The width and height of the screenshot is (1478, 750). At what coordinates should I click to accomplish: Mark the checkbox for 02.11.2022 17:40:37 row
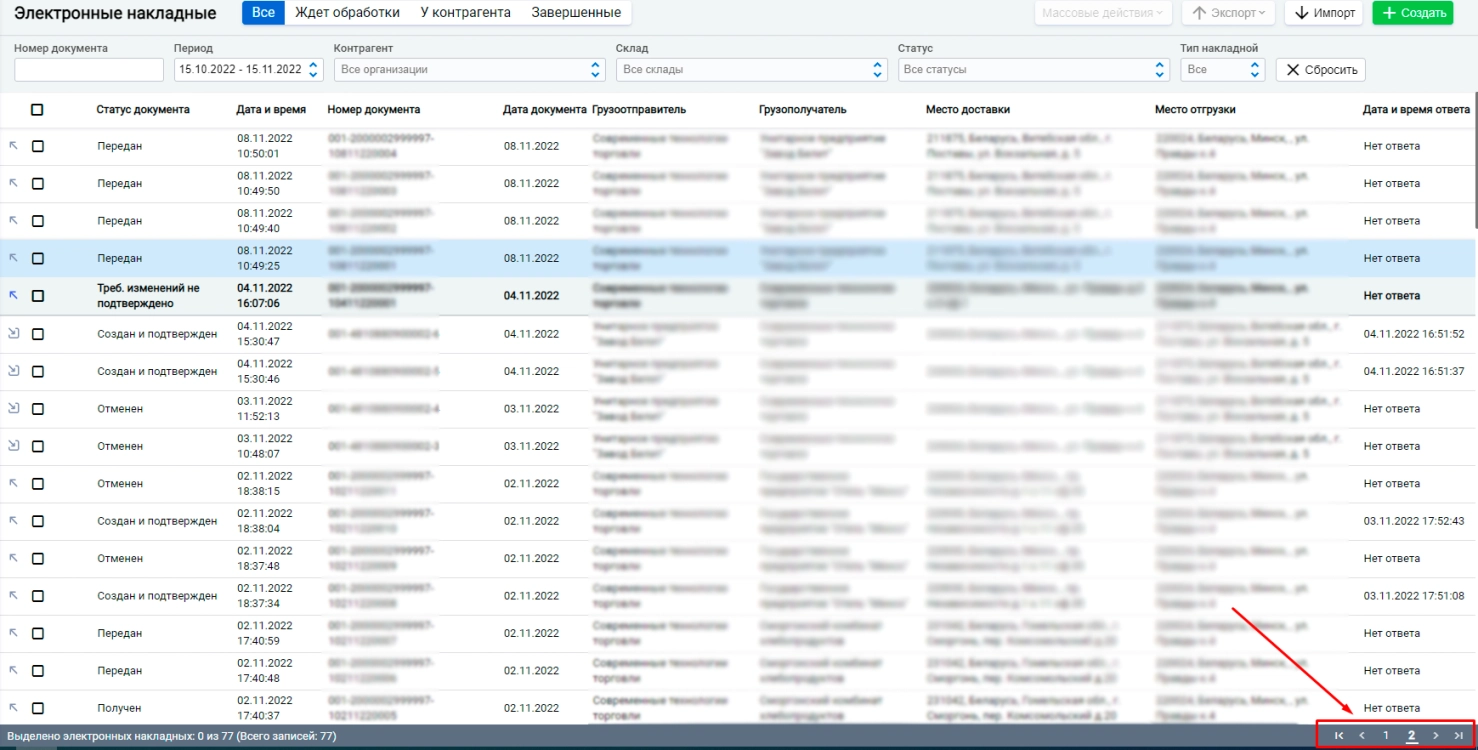click(x=38, y=708)
